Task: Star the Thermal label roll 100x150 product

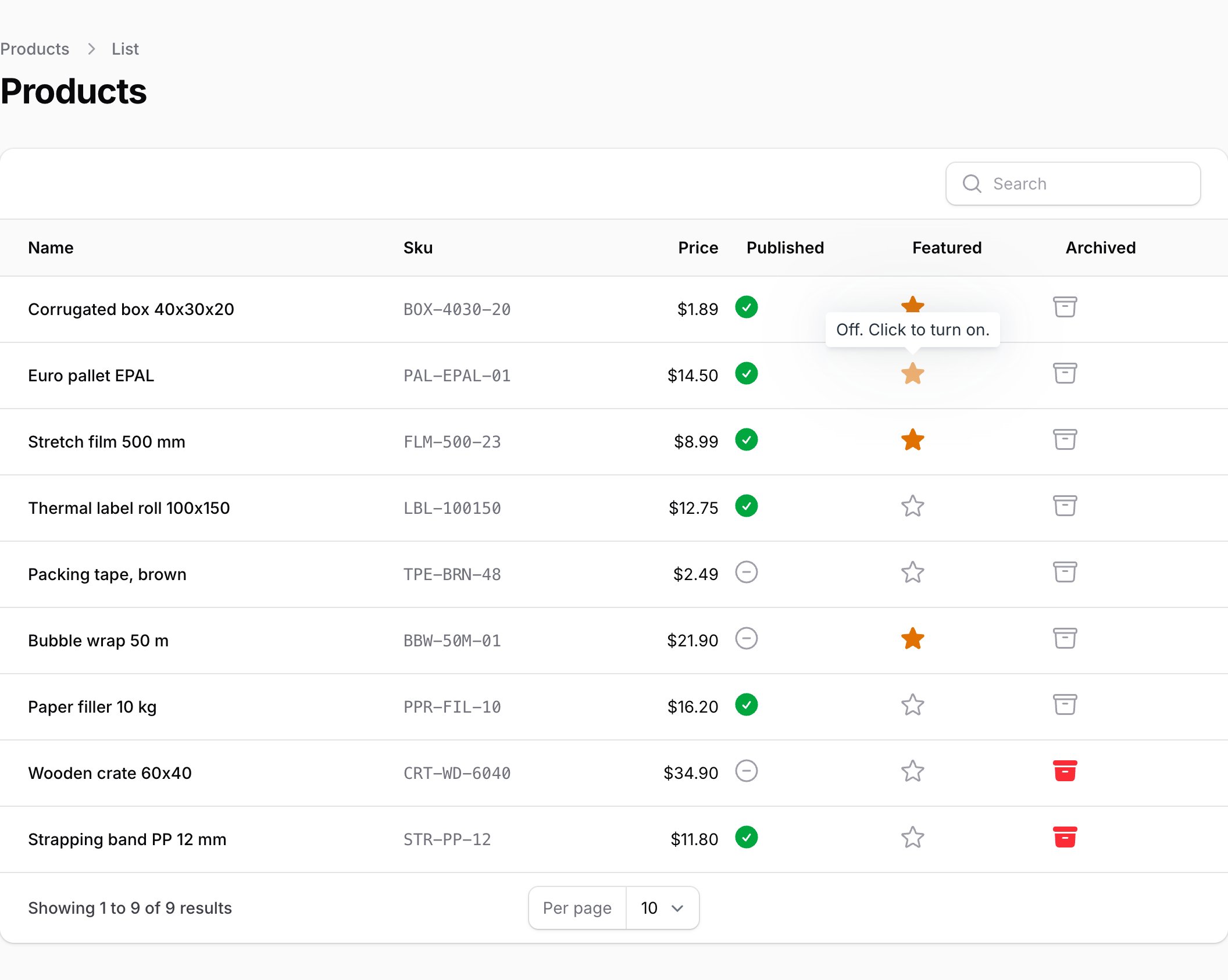Action: (912, 506)
